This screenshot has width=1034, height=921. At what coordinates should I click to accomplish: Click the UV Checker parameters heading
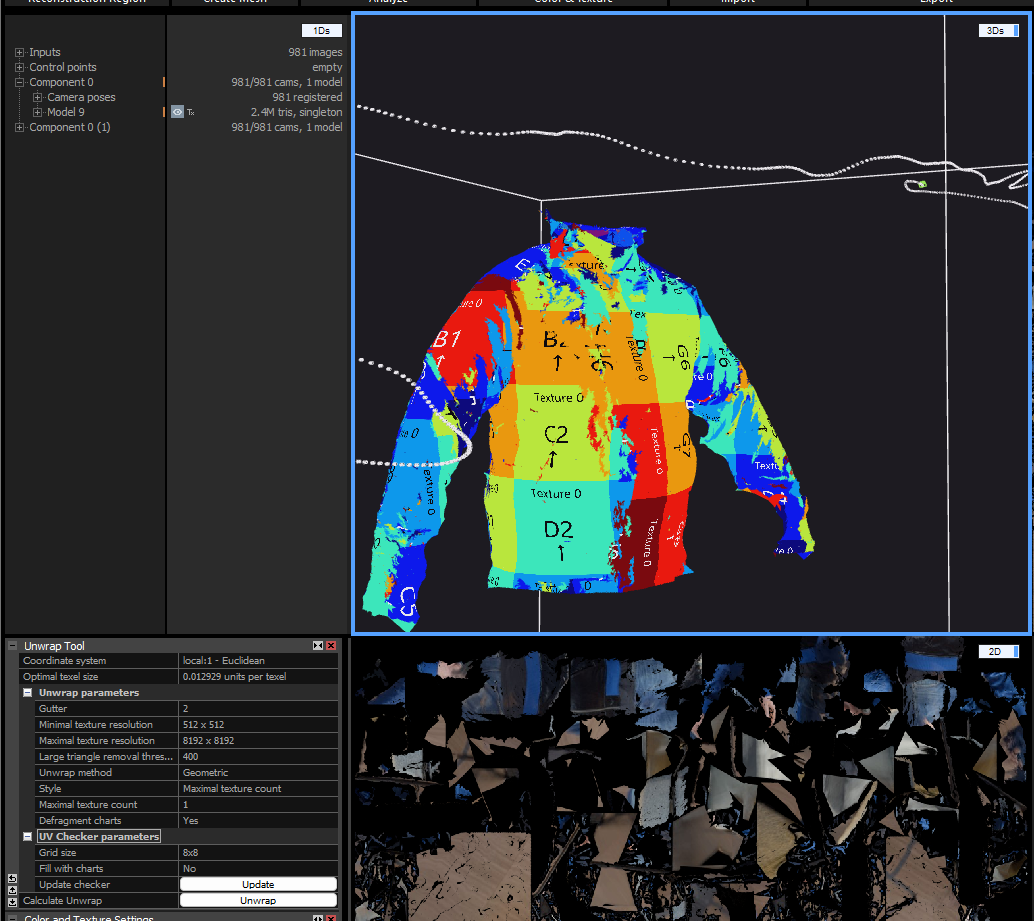click(x=99, y=836)
